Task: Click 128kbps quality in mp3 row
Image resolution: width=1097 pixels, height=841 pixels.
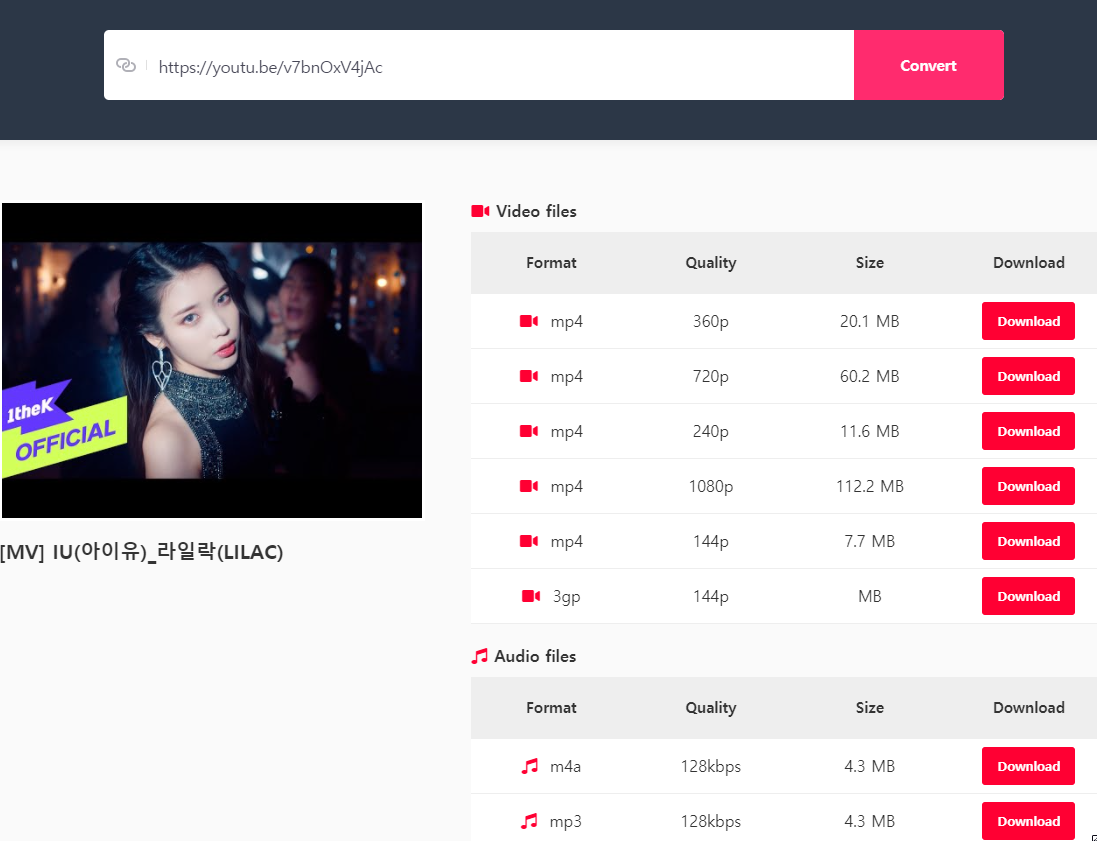Action: pyautogui.click(x=711, y=821)
